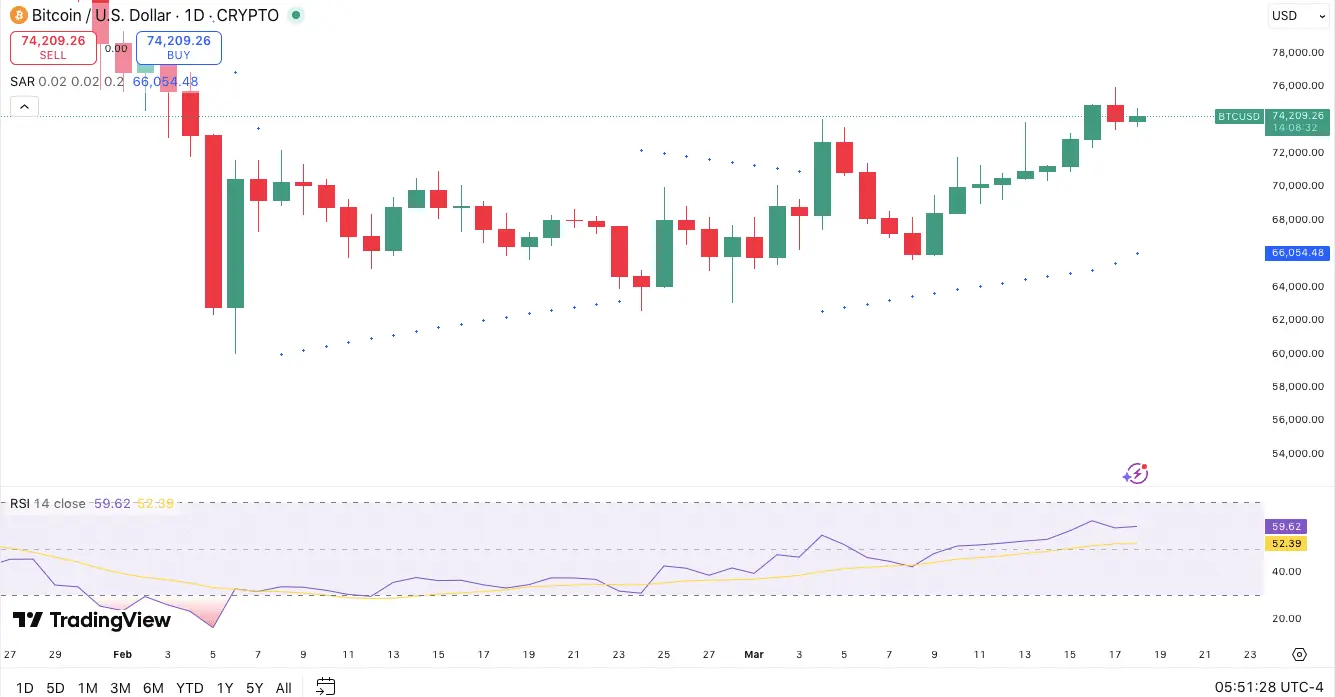Select the 6M date range
Screen dimensions: 1335x697
(x=152, y=687)
